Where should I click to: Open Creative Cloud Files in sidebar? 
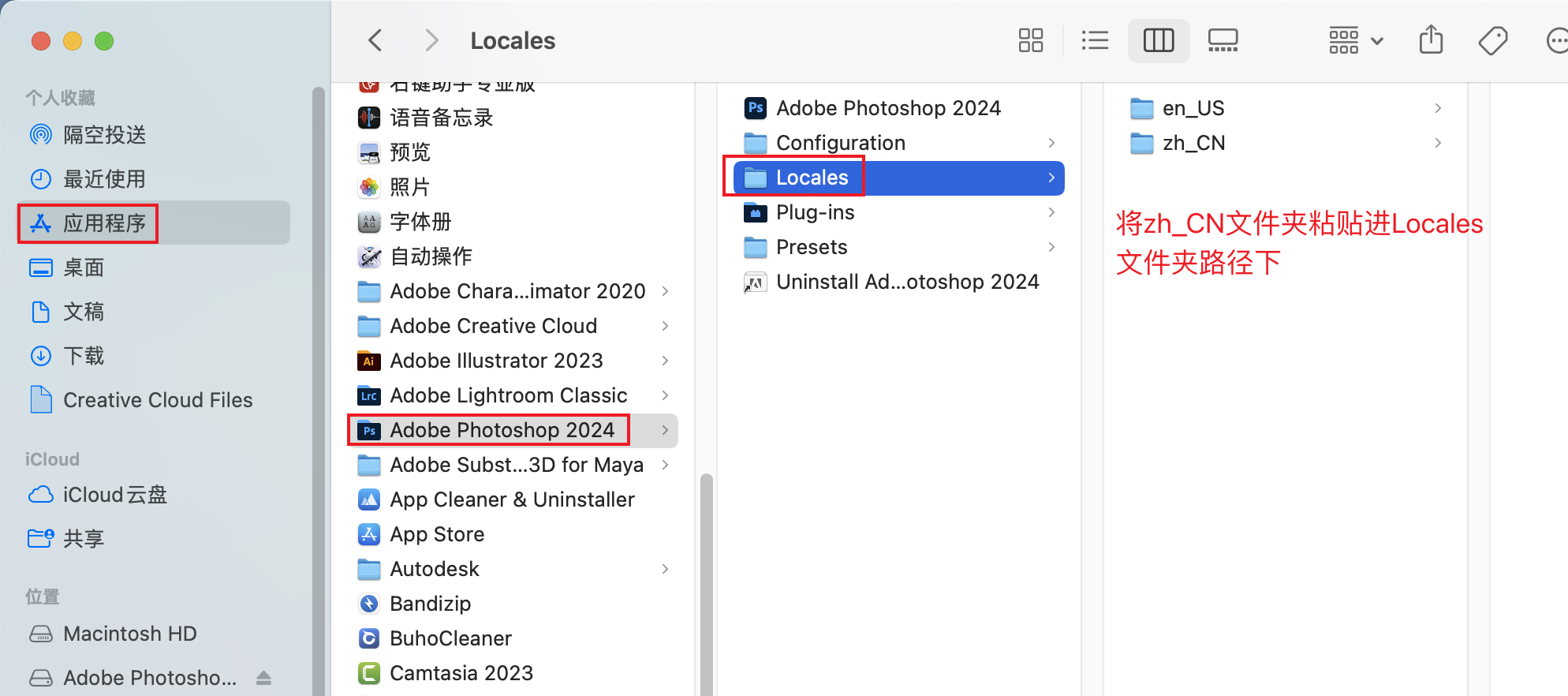coord(154,400)
